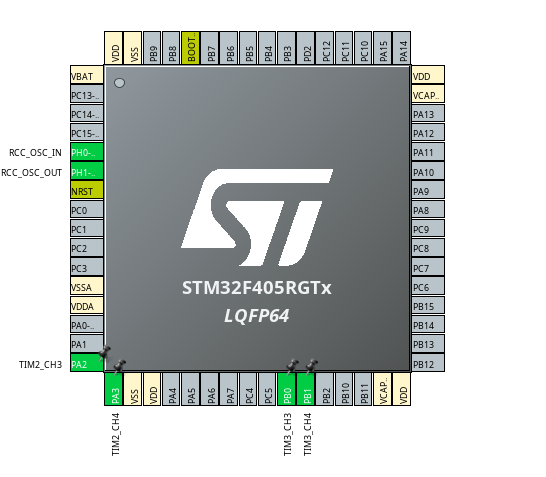This screenshot has height=477, width=546.
Task: Select the green PH0 oscillator input pin
Action: point(87,152)
